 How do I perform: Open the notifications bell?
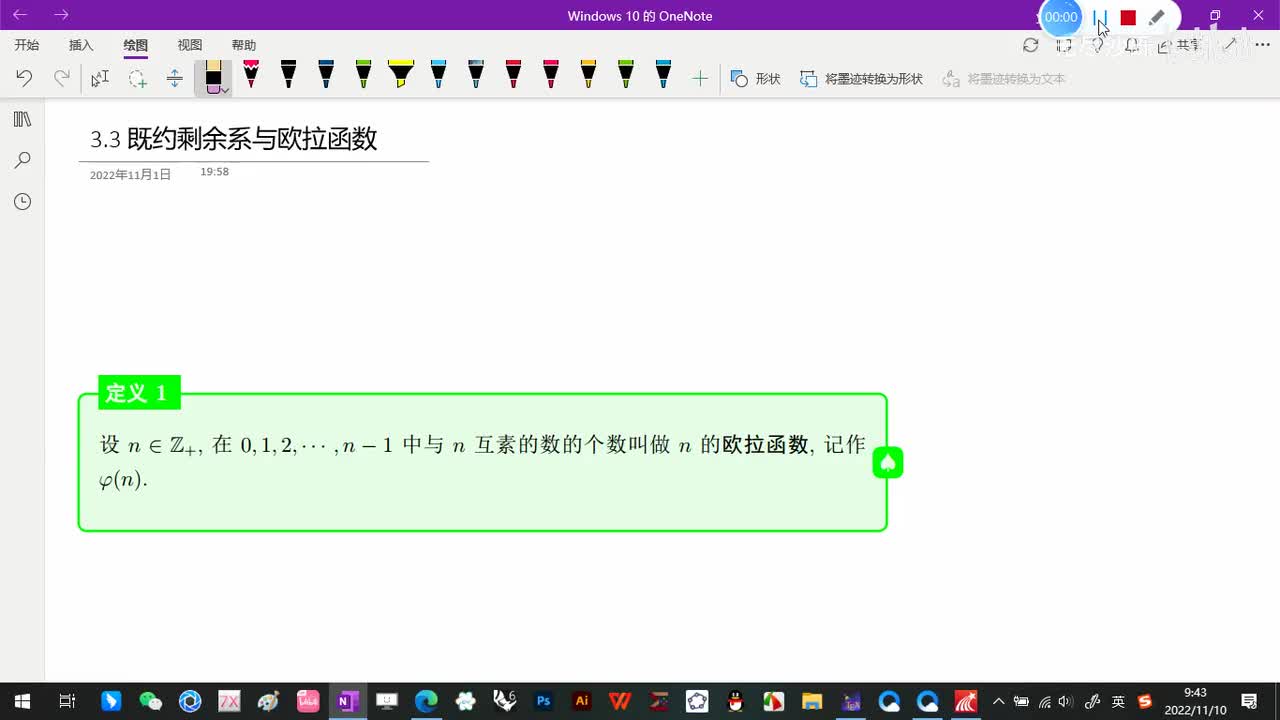click(1132, 45)
